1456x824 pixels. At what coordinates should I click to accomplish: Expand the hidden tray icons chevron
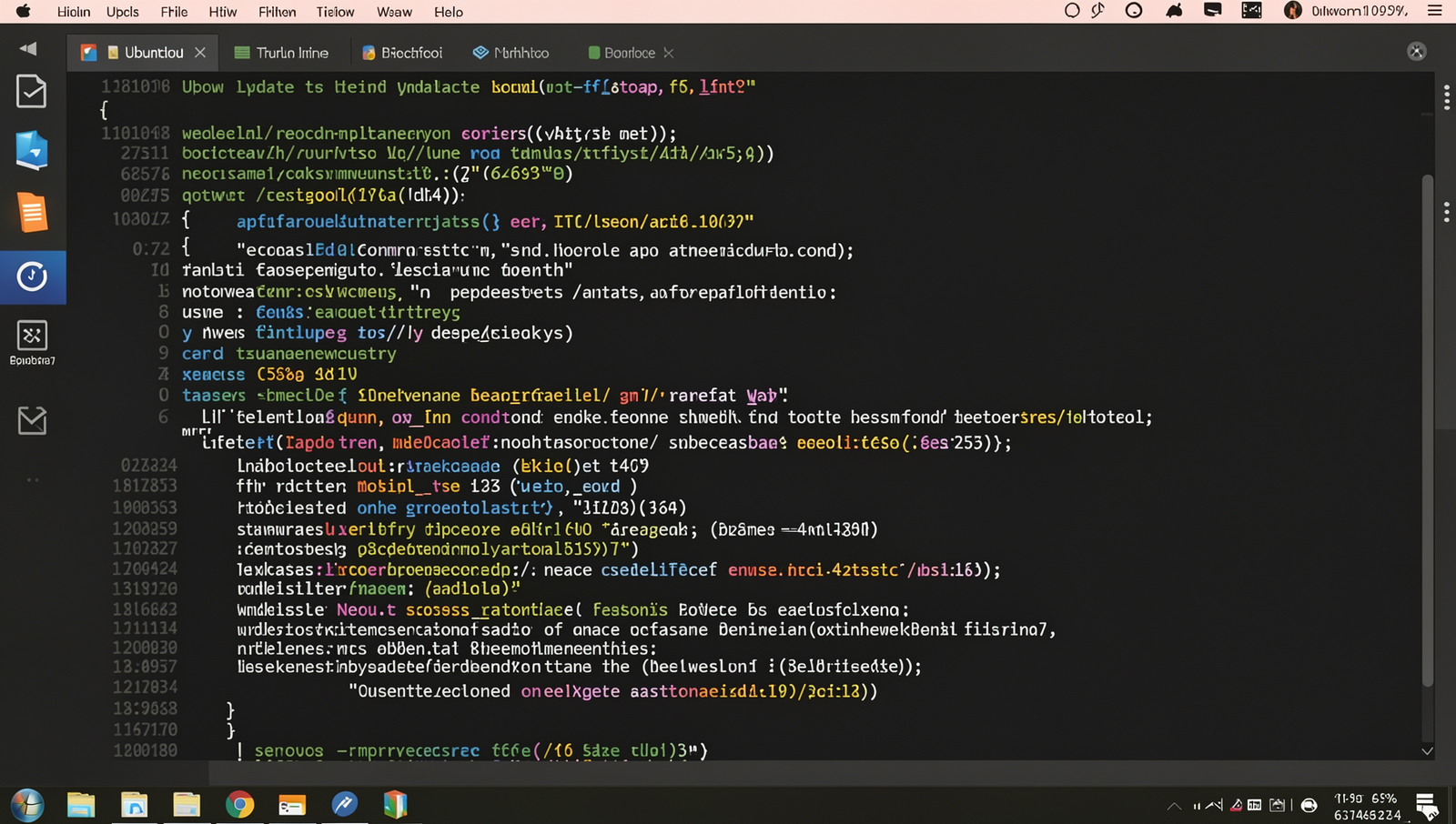click(1174, 806)
